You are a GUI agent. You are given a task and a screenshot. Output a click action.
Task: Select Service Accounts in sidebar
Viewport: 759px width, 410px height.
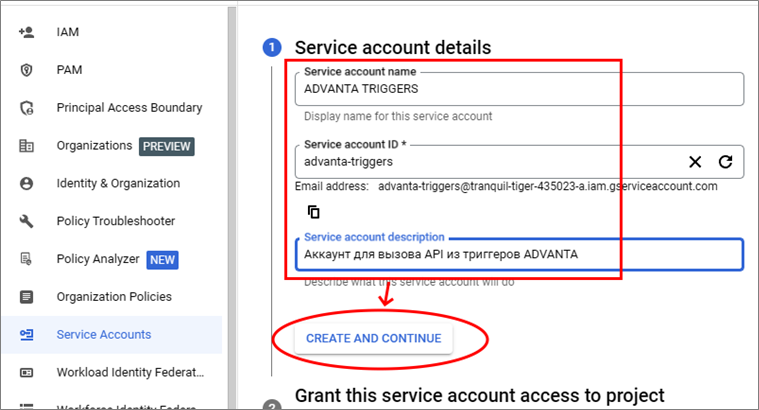click(x=111, y=334)
